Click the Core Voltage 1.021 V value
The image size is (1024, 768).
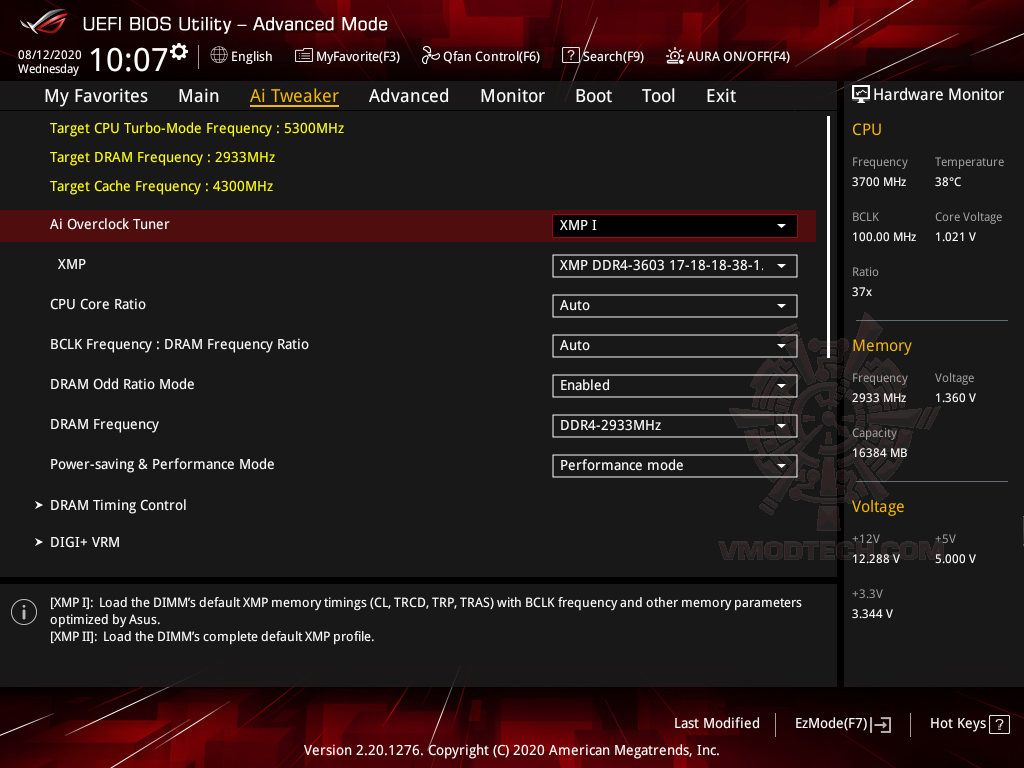(x=955, y=237)
